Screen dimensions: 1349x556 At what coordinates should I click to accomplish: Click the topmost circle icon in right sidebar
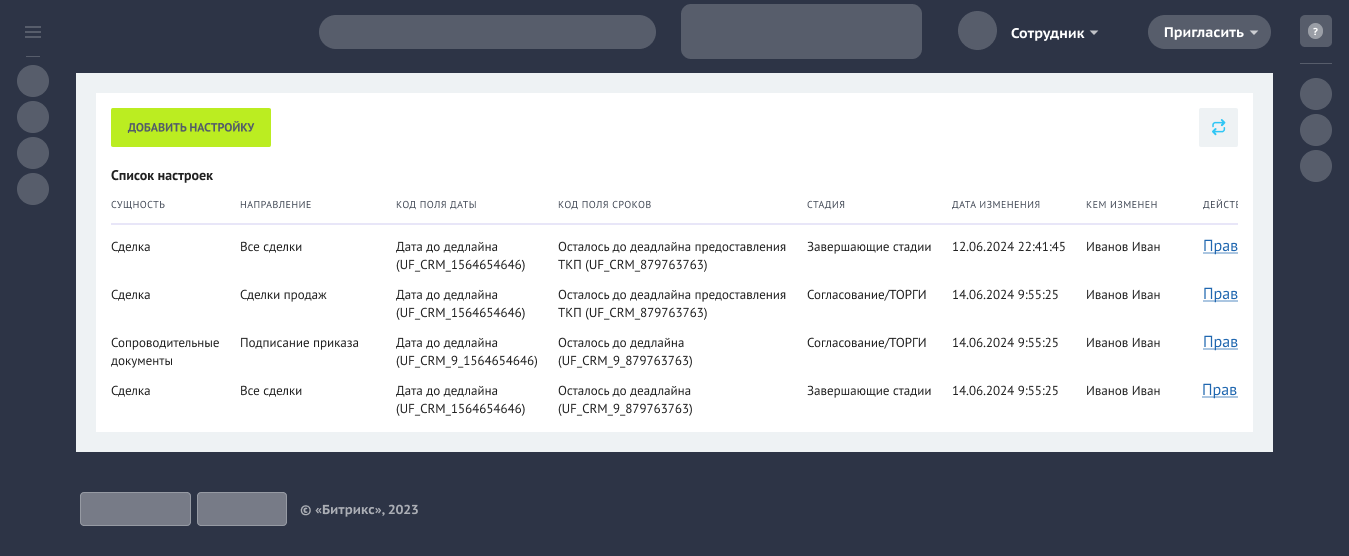click(x=1315, y=94)
